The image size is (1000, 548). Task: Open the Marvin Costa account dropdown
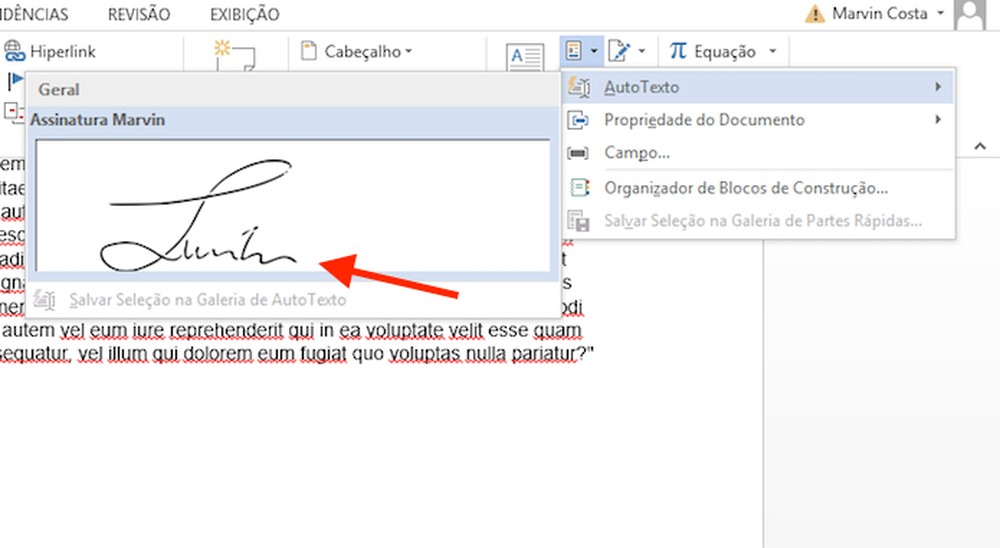tap(941, 13)
